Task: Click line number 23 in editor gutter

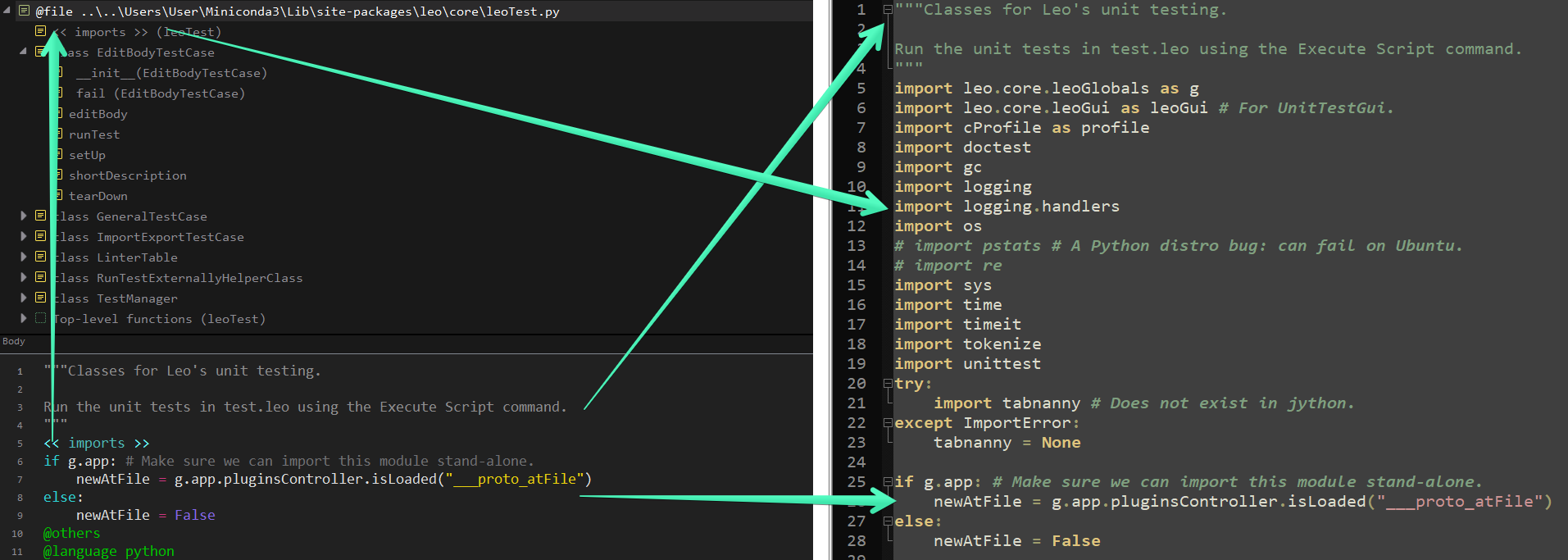Action: click(857, 442)
